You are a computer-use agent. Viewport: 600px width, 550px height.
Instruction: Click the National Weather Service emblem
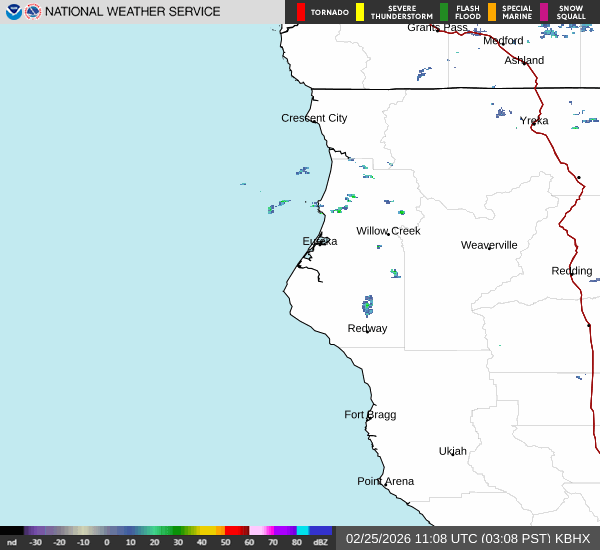[33, 12]
